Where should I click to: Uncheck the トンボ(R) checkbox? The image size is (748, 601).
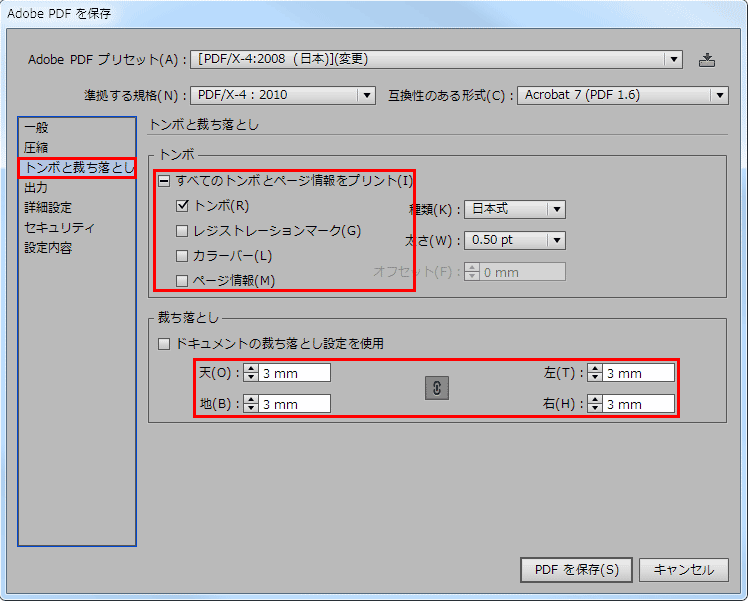coord(182,206)
